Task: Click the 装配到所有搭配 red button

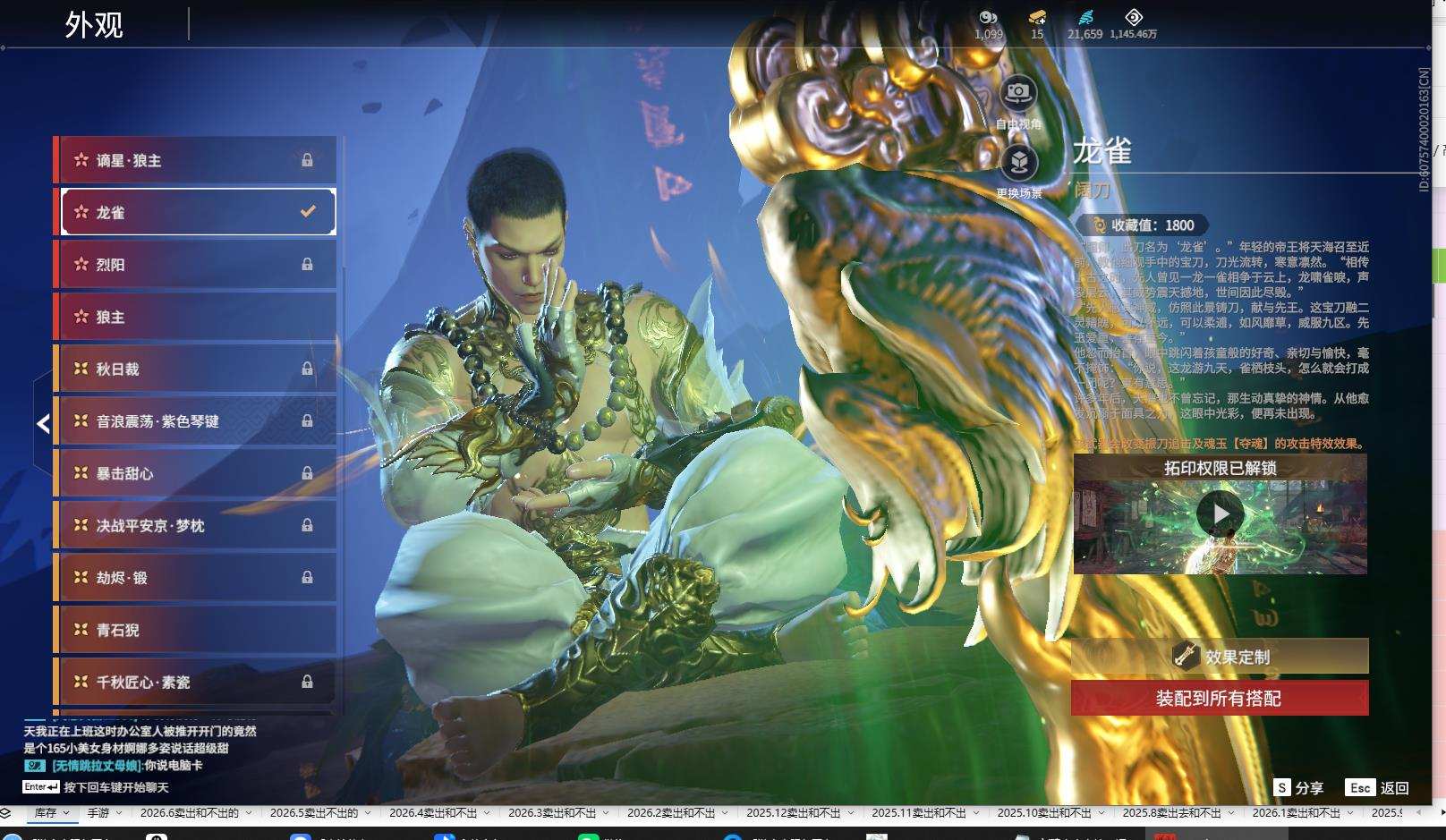Action: [x=1220, y=698]
